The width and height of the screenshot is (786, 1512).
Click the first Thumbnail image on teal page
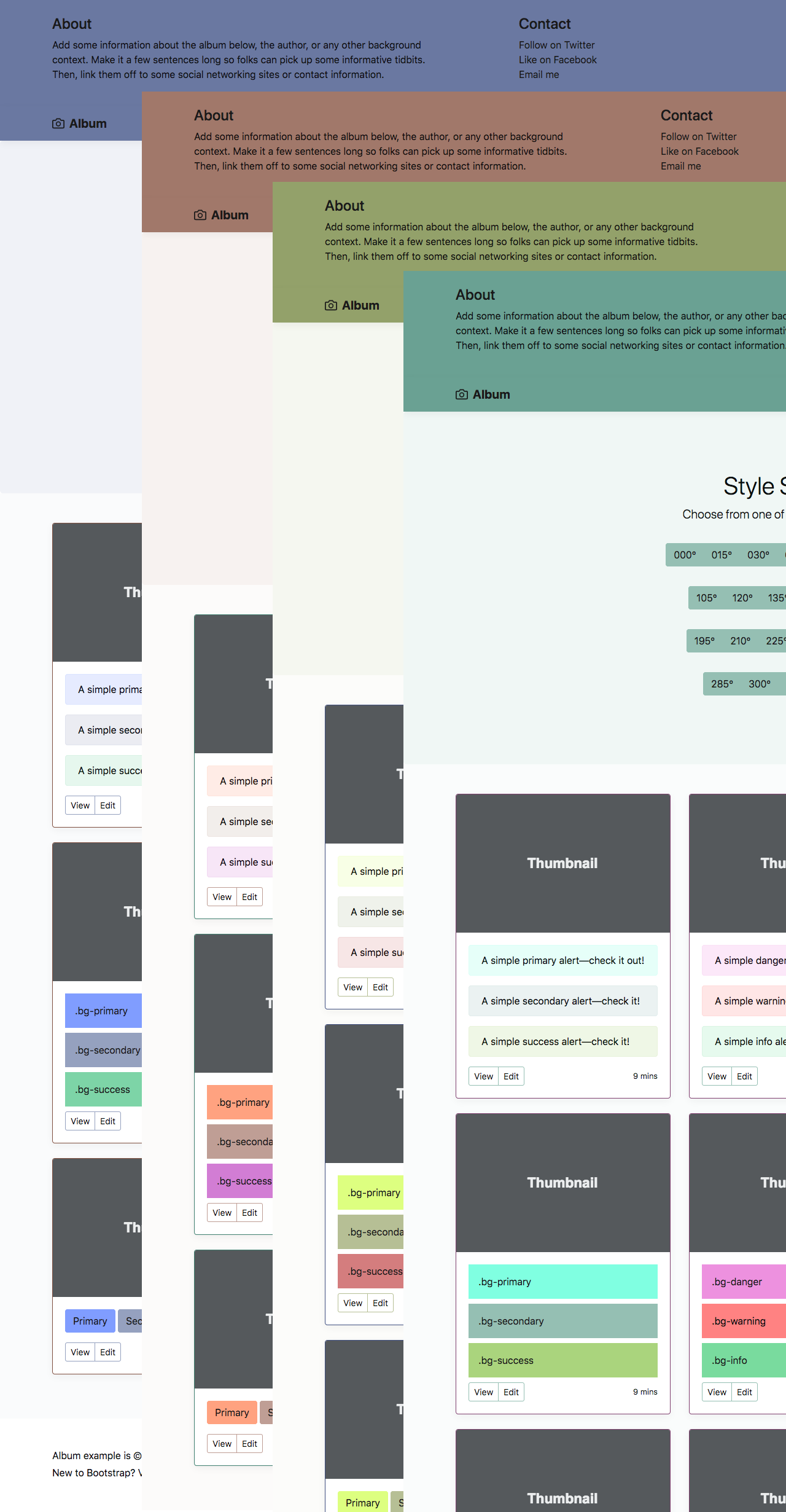[x=563, y=863]
